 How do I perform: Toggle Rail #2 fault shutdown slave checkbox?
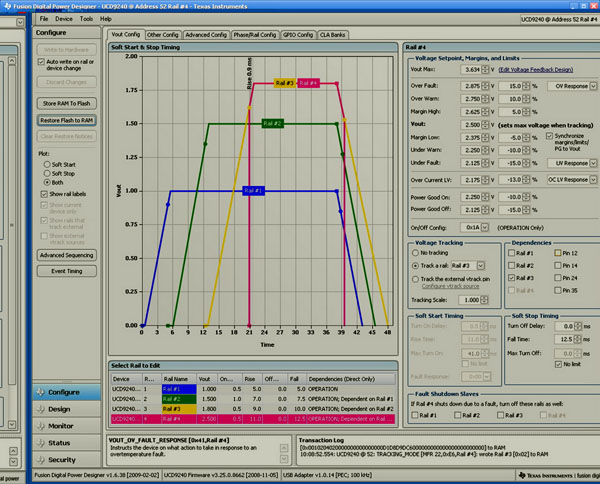(457, 415)
